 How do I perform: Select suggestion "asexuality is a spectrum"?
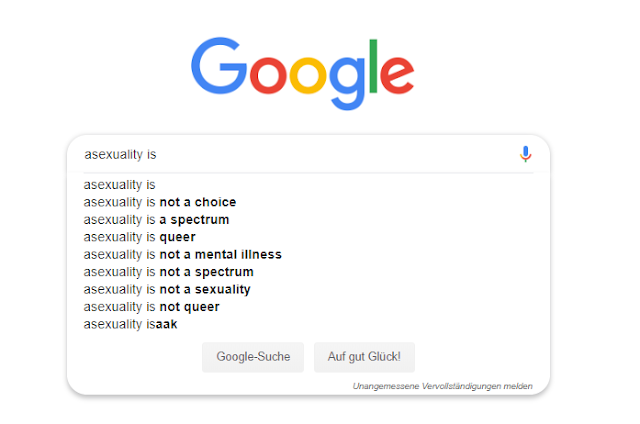coord(156,219)
